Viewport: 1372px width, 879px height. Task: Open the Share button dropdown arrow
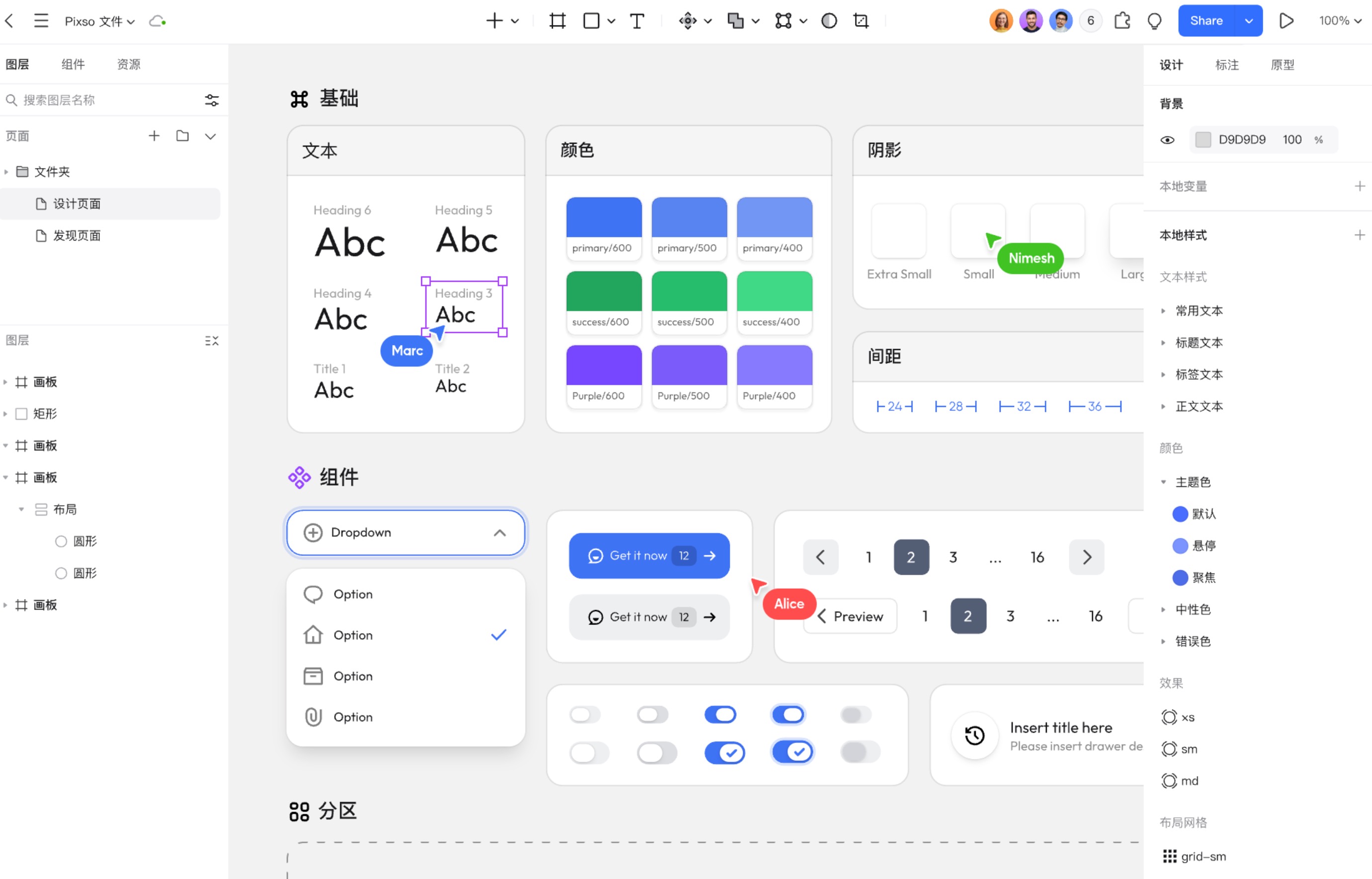click(x=1249, y=21)
